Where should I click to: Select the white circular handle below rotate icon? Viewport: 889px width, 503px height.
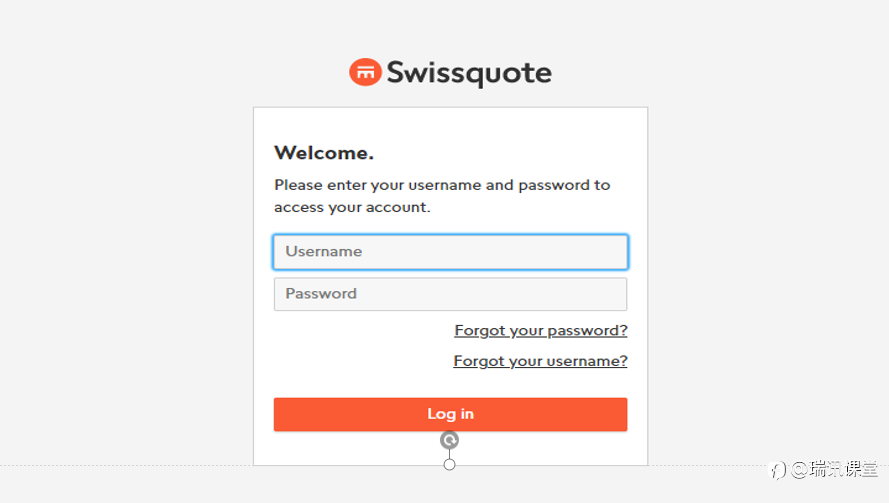pos(450,464)
